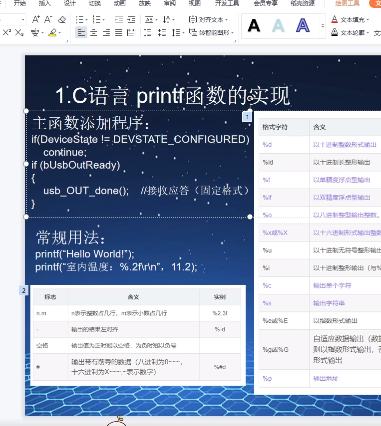Click the '%x或%X' cell in format table
The height and width of the screenshot is (426, 381).
click(284, 233)
